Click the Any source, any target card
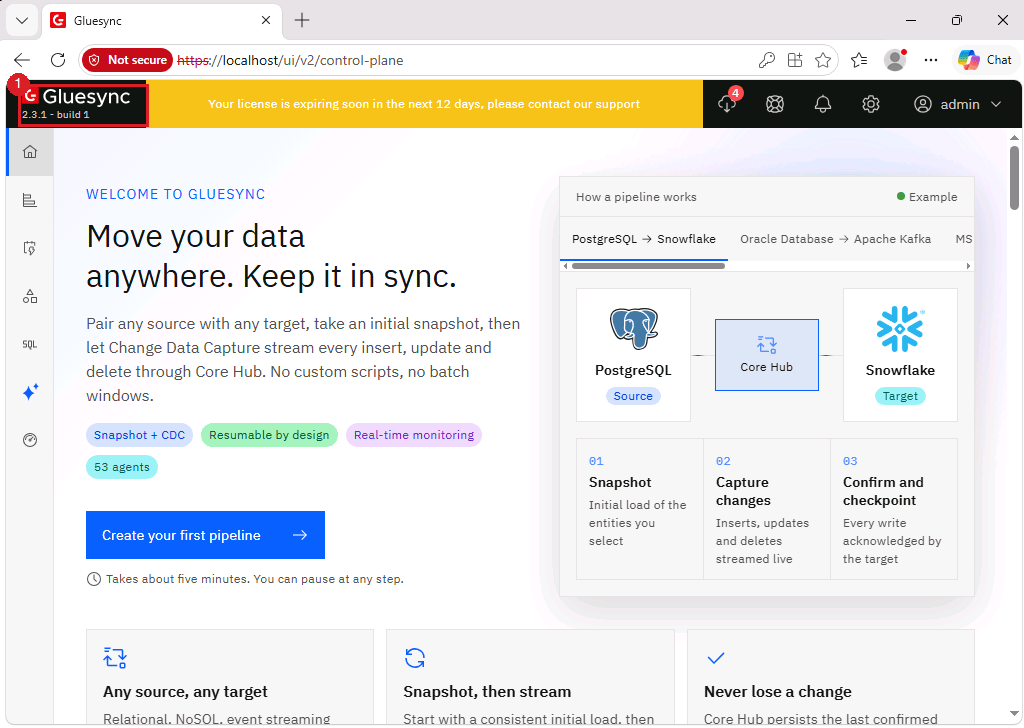The height and width of the screenshot is (728, 1024). [230, 677]
